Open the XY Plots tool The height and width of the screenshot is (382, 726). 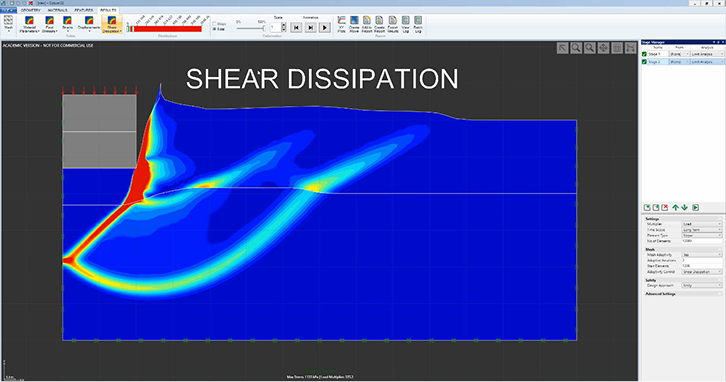pos(341,24)
